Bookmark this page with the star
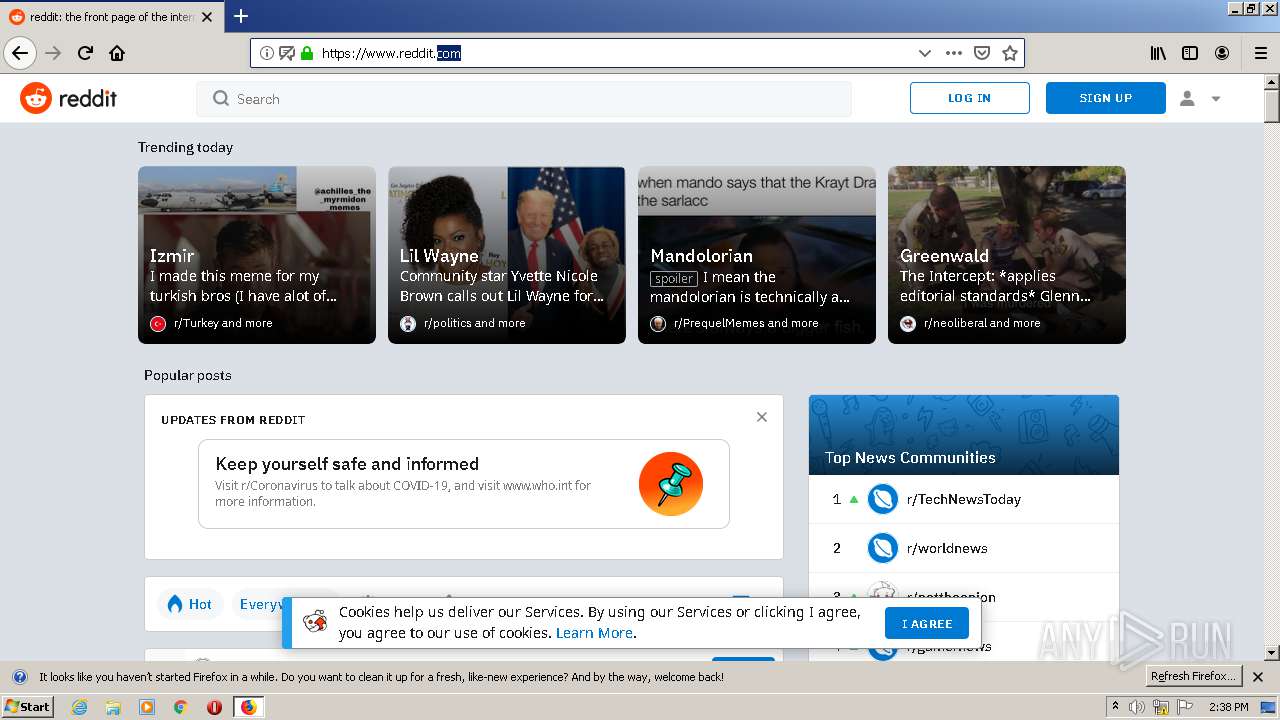 [x=1010, y=53]
